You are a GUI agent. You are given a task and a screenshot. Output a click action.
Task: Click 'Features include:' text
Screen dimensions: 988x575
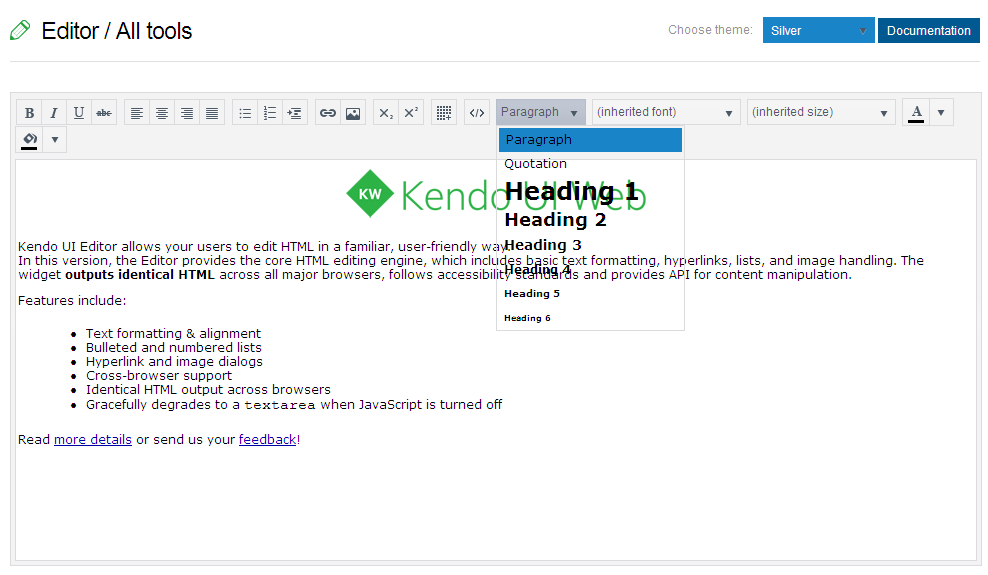click(72, 300)
